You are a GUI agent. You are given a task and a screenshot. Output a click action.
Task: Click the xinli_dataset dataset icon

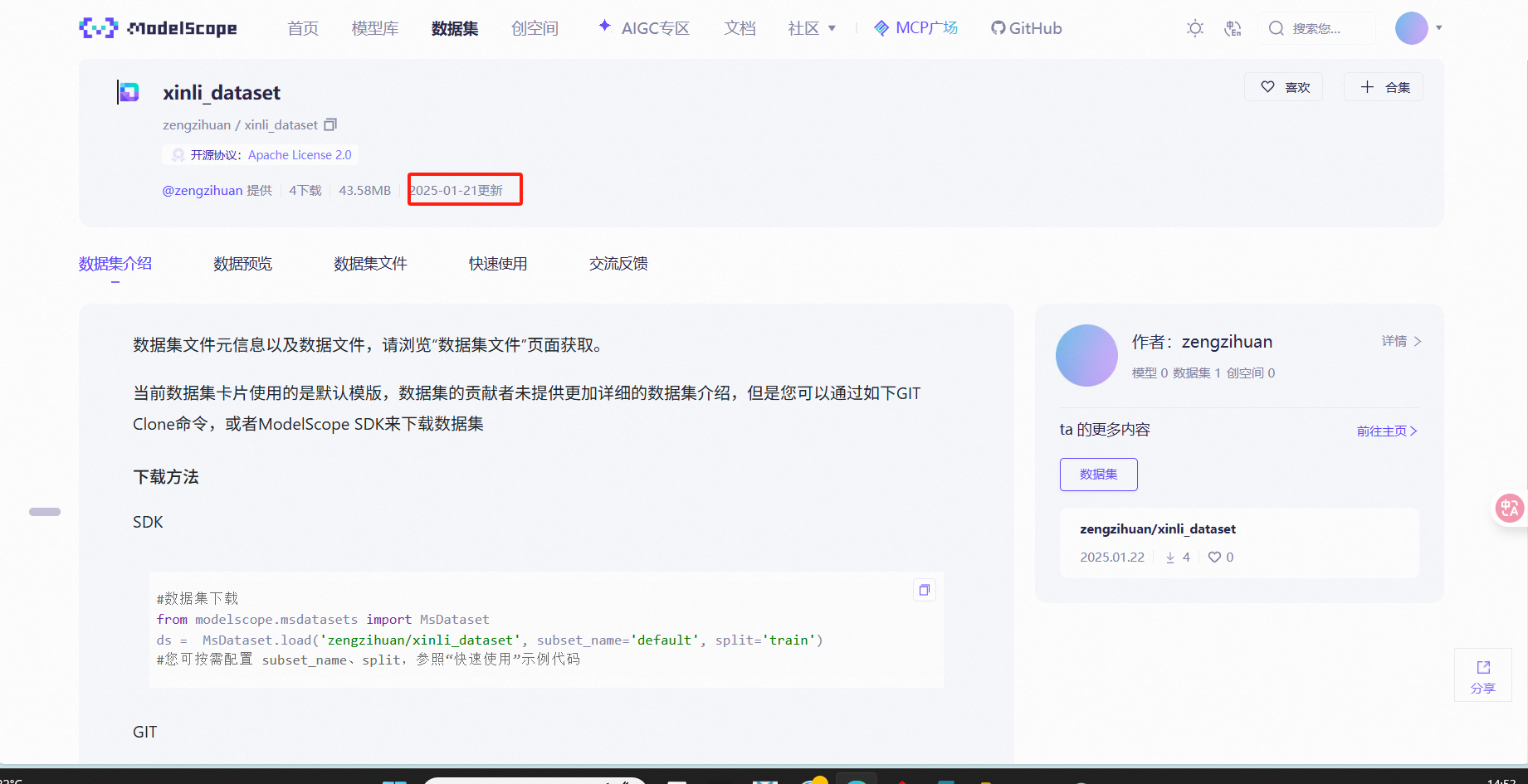(128, 92)
